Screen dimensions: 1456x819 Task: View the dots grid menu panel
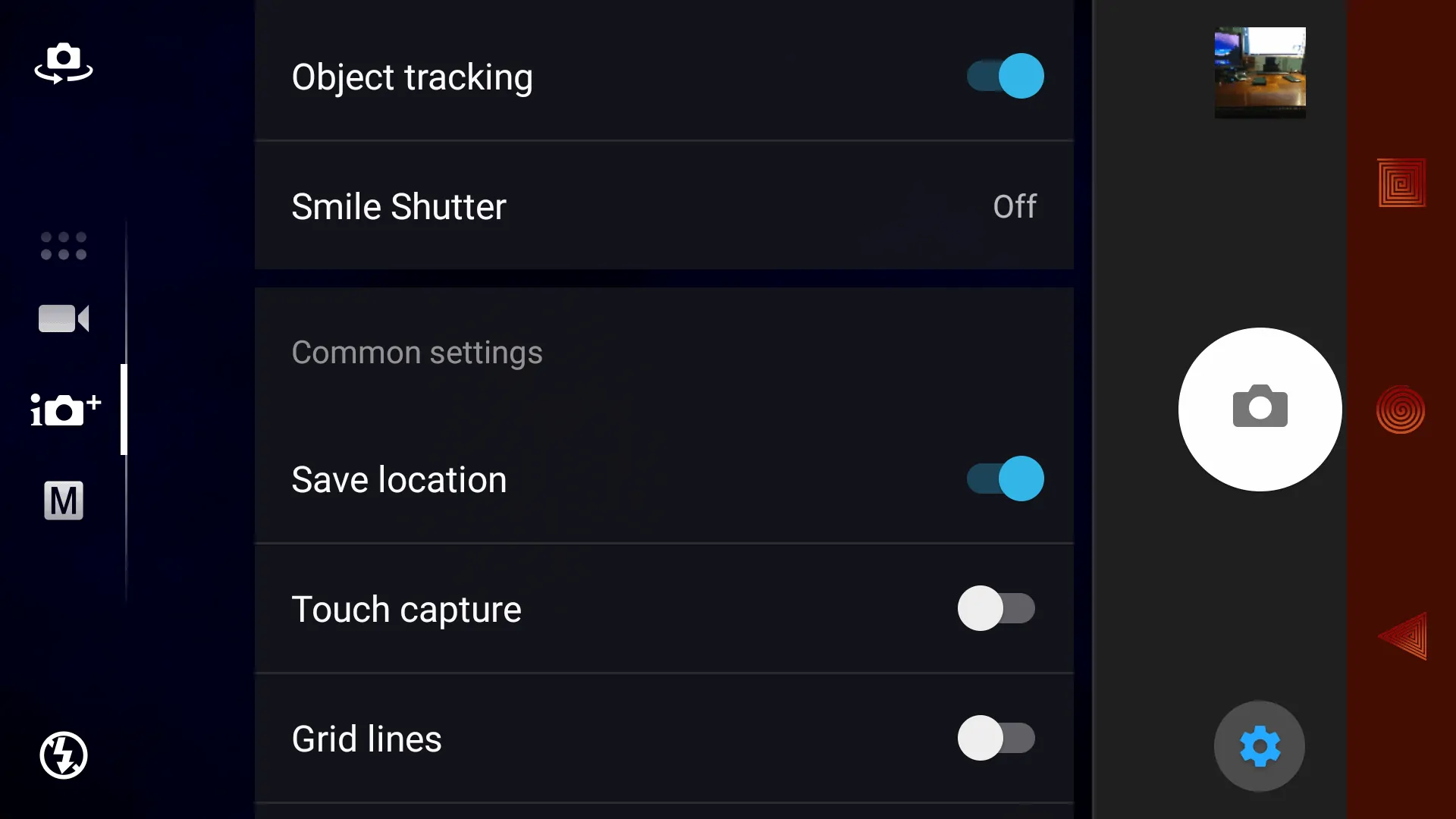[63, 244]
